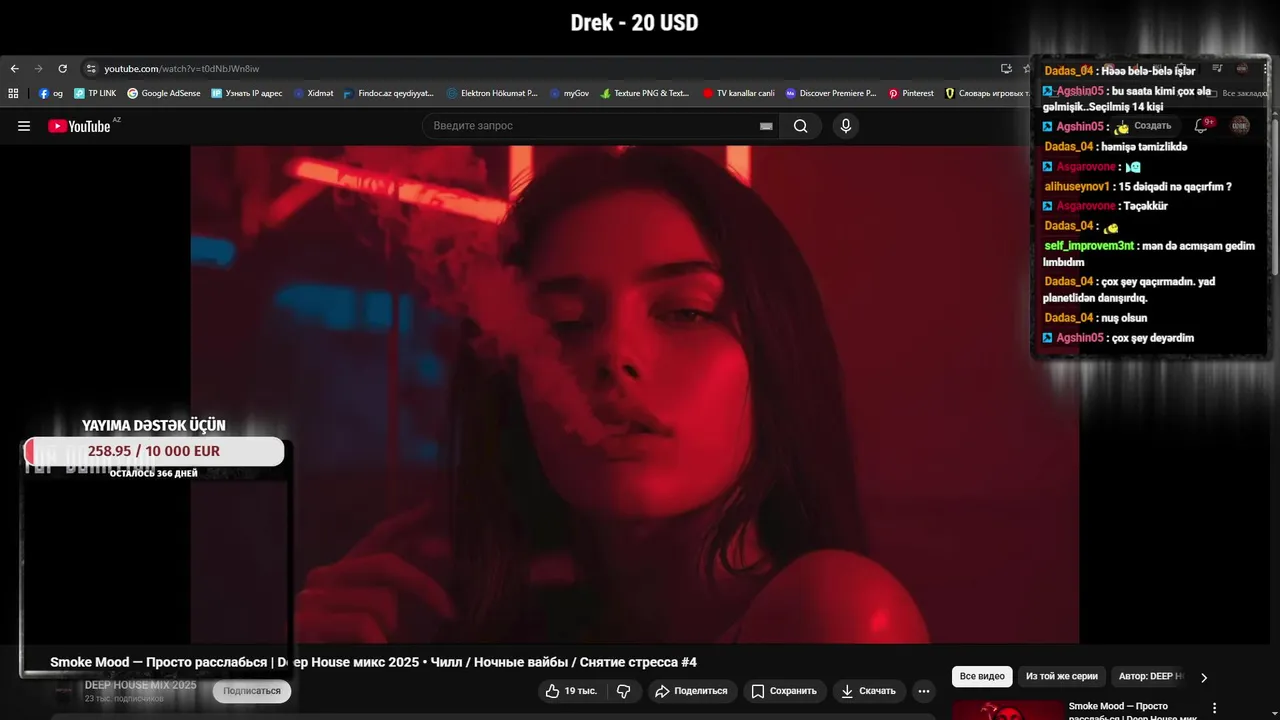The image size is (1280, 720).
Task: Open the on-screen keyboard in search box
Action: tap(766, 126)
